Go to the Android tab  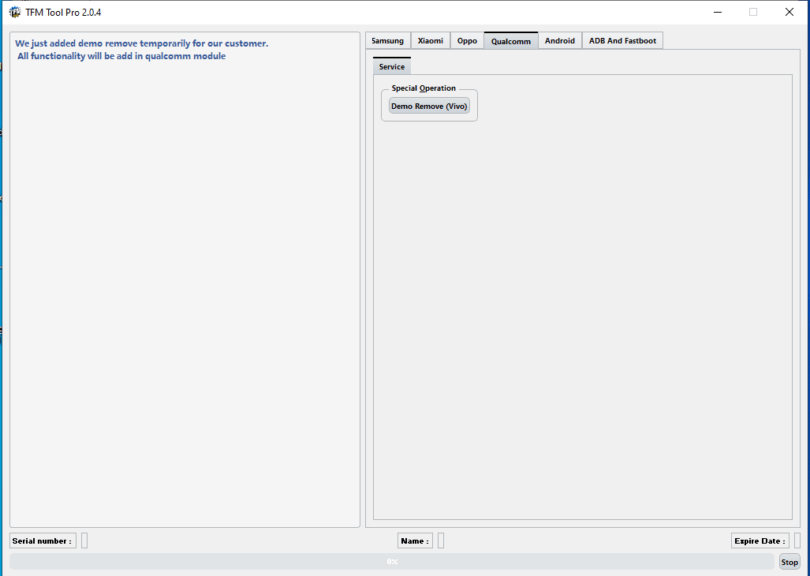[559, 41]
